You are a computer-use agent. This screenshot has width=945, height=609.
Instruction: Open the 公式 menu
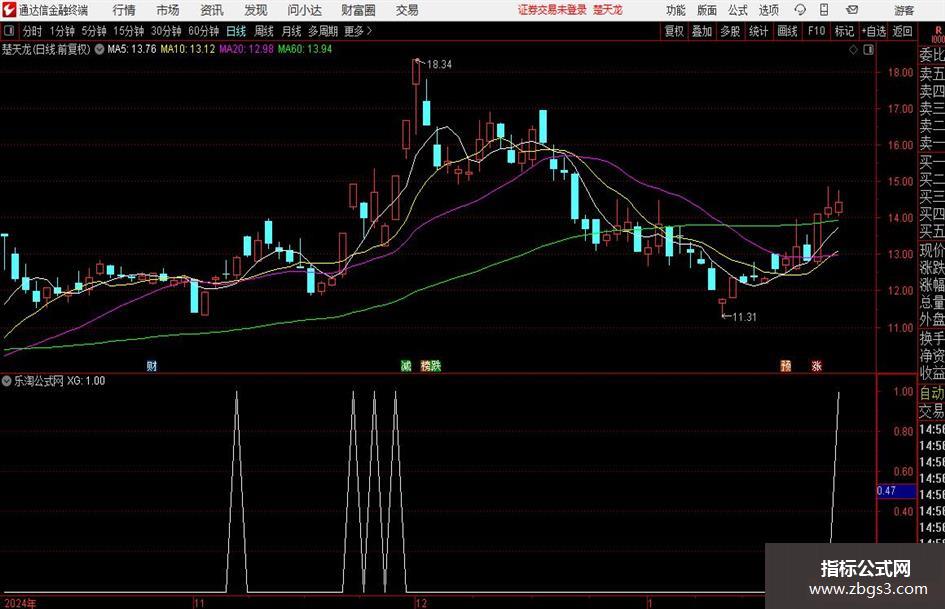738,10
